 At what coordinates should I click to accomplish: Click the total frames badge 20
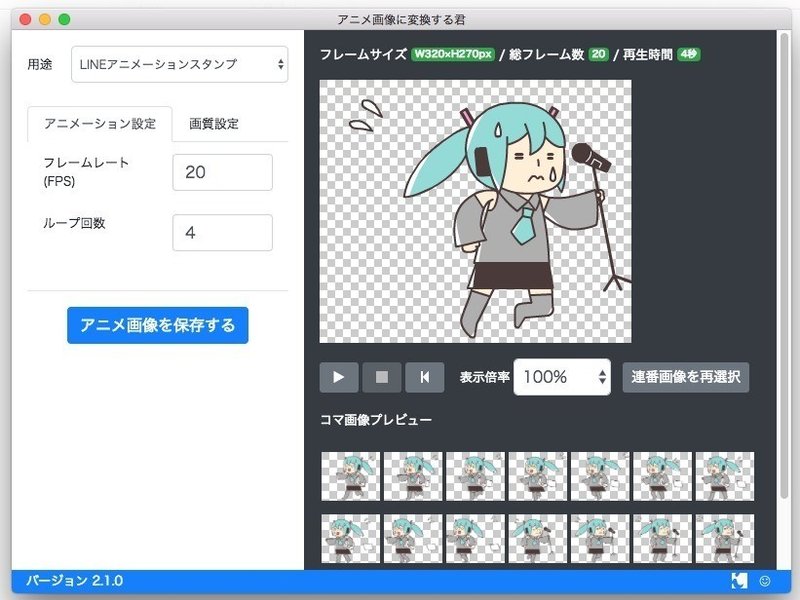598,54
